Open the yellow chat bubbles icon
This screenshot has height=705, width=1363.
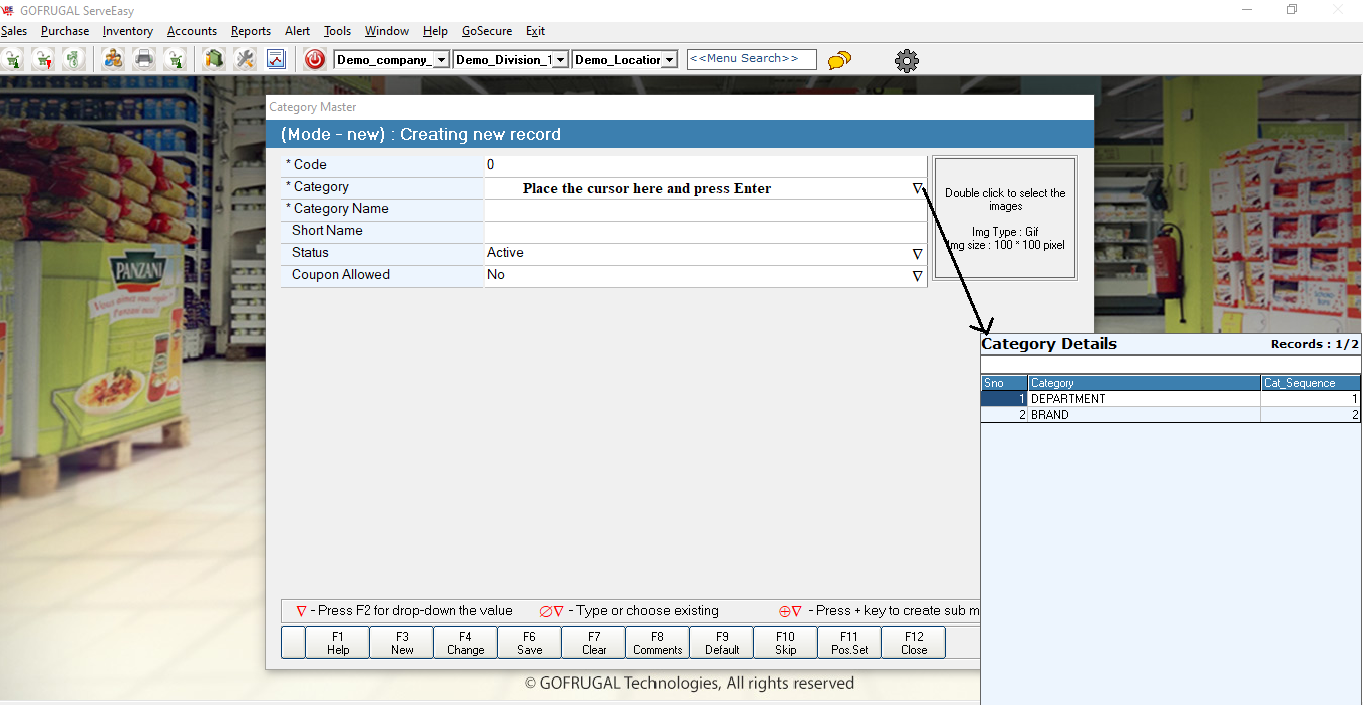[x=839, y=60]
